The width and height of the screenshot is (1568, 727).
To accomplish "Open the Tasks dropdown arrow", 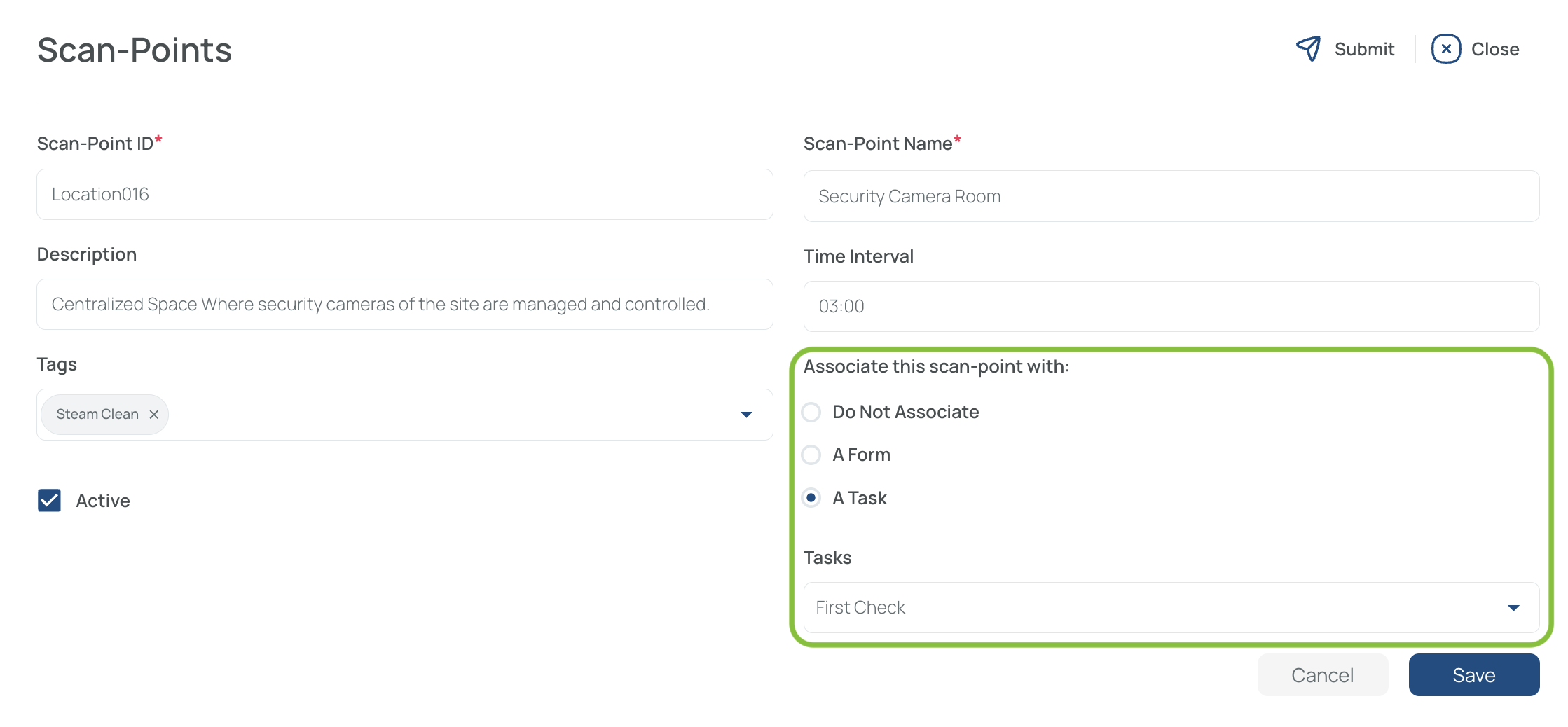I will 1513,608.
